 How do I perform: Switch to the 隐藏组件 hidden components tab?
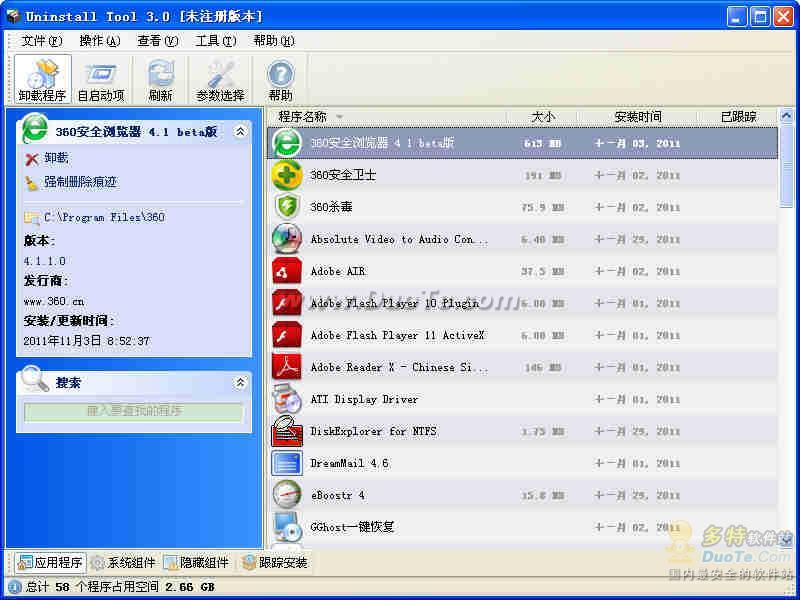[196, 562]
